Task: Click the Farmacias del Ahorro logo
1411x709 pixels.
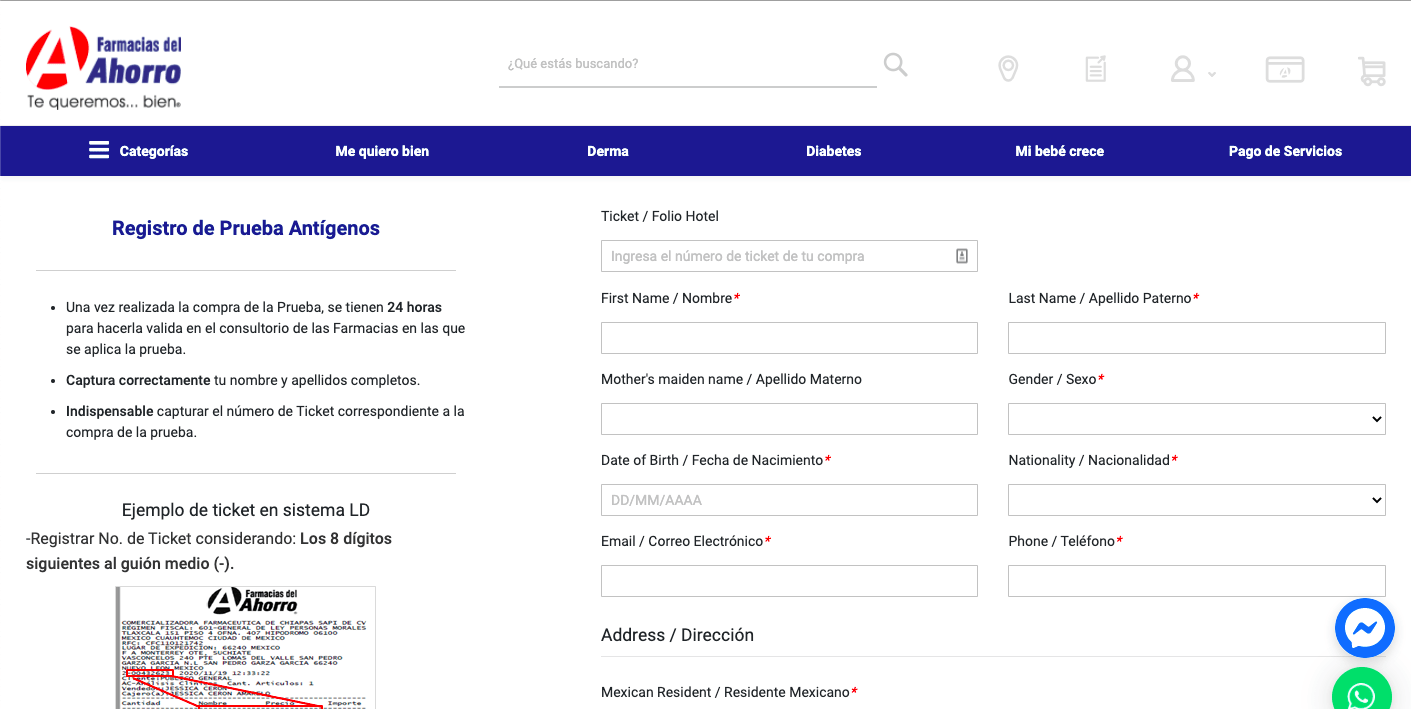Action: [104, 69]
